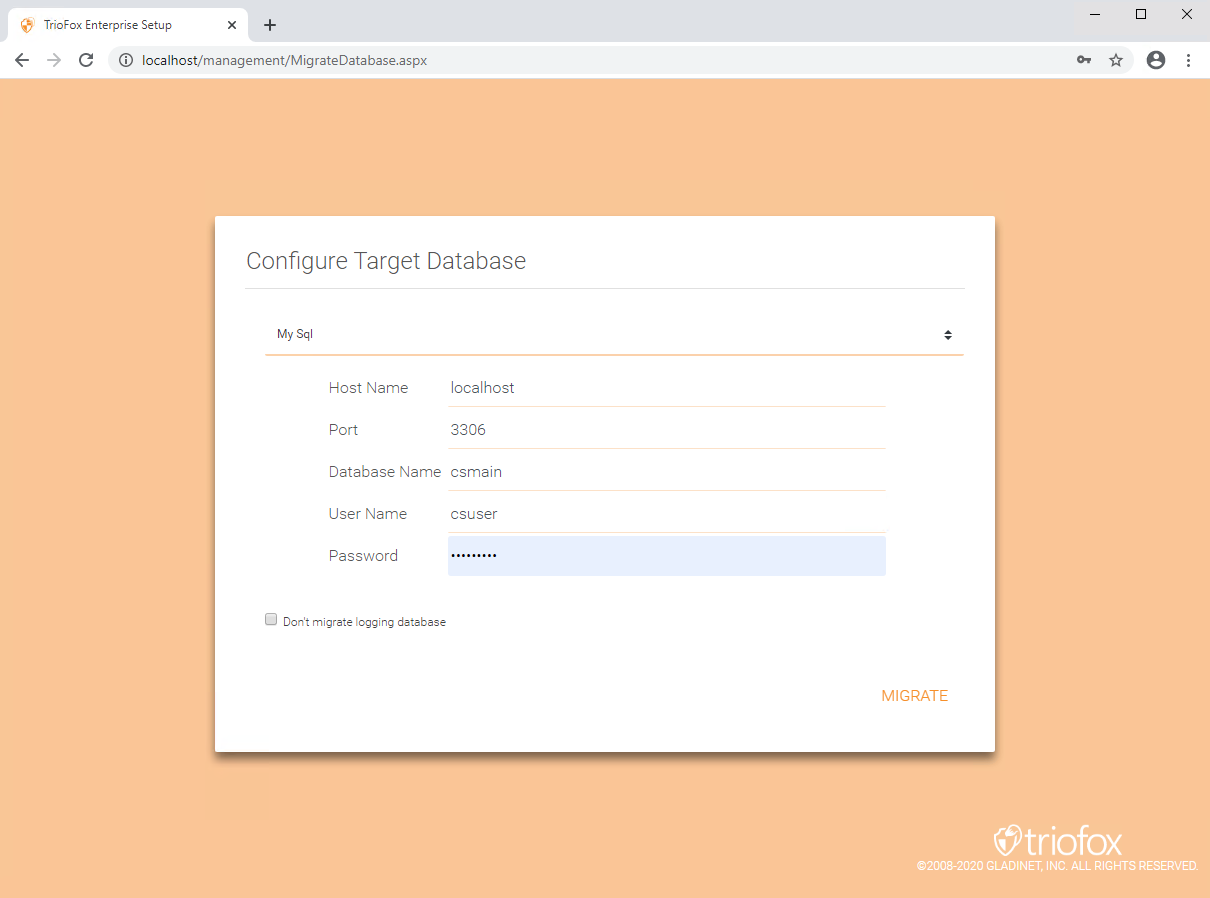Bookmark this page with the star
Image resolution: width=1210 pixels, height=898 pixels.
click(1116, 60)
